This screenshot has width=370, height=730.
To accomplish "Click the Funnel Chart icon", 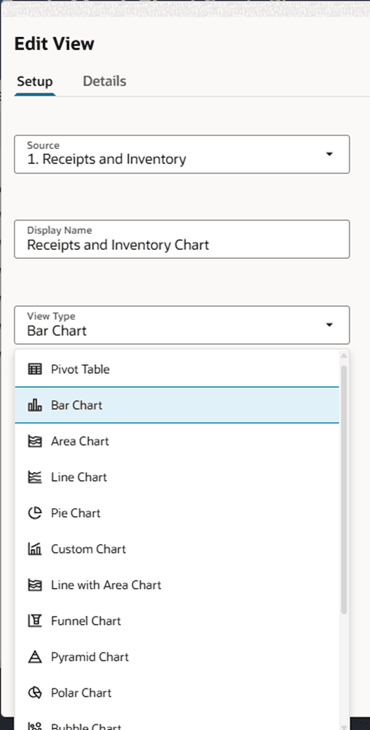I will click(x=35, y=621).
